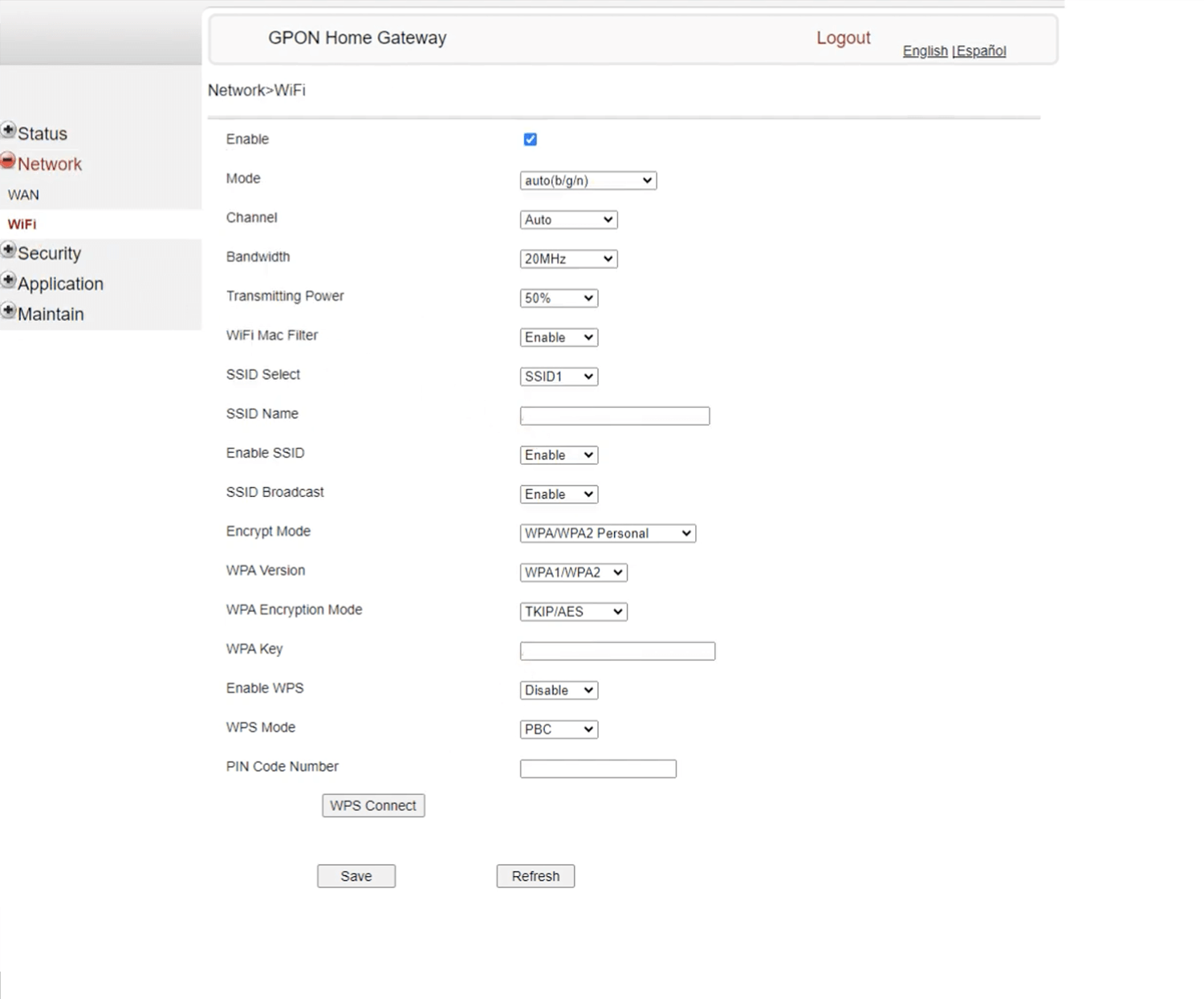Image resolution: width=1204 pixels, height=999 pixels.
Task: Open the Encrypt Mode dropdown
Action: pos(607,533)
